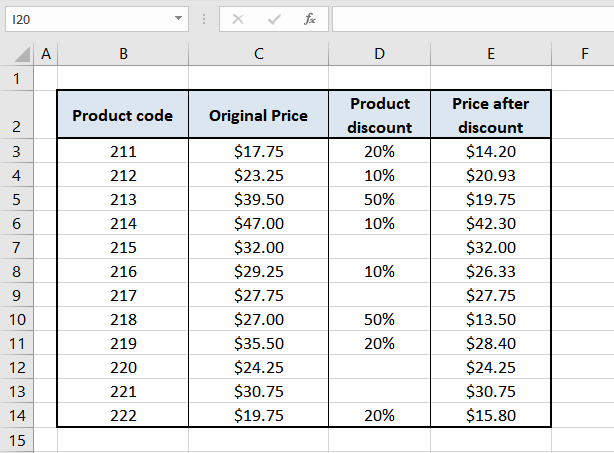The height and width of the screenshot is (453, 614).
Task: Click the Enter checkmark icon in formula bar
Action: [273, 19]
